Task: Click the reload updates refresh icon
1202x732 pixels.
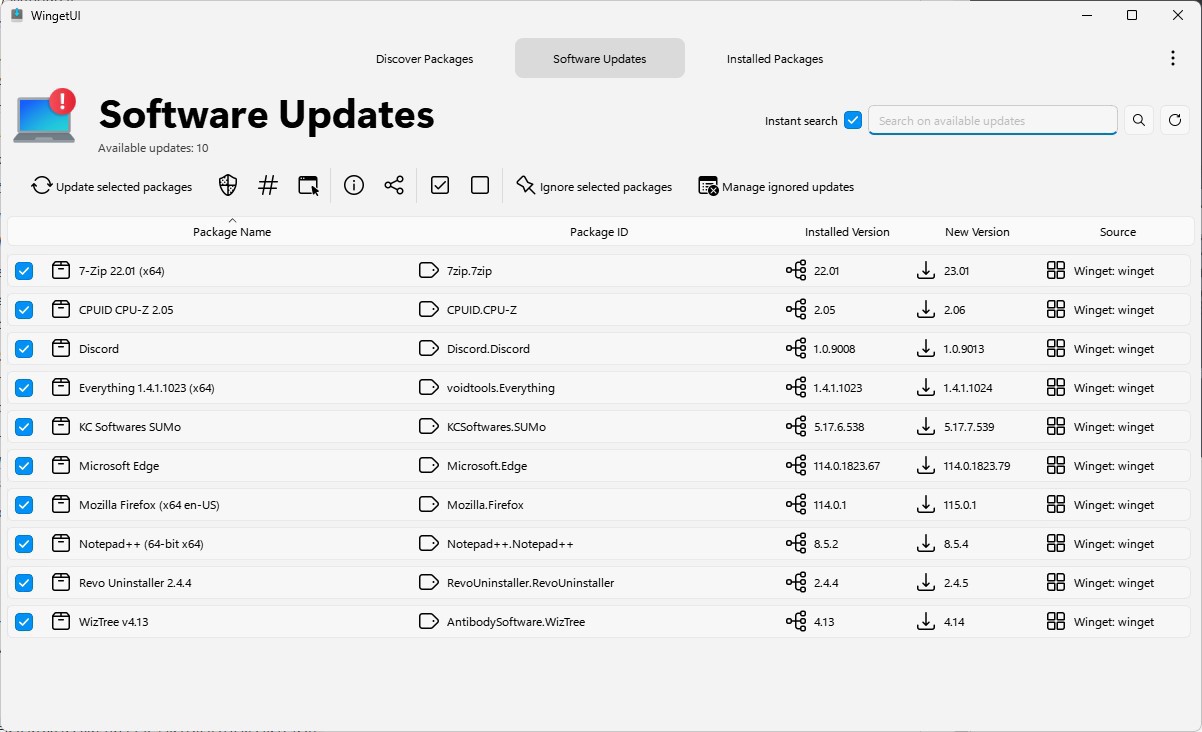Action: (1175, 121)
